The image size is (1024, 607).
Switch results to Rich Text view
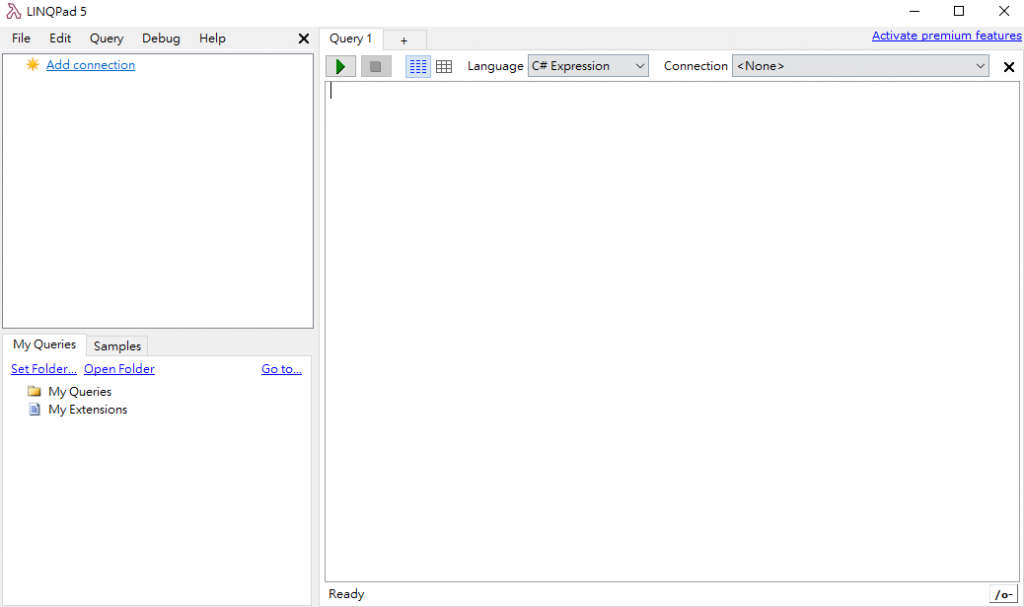(x=418, y=66)
